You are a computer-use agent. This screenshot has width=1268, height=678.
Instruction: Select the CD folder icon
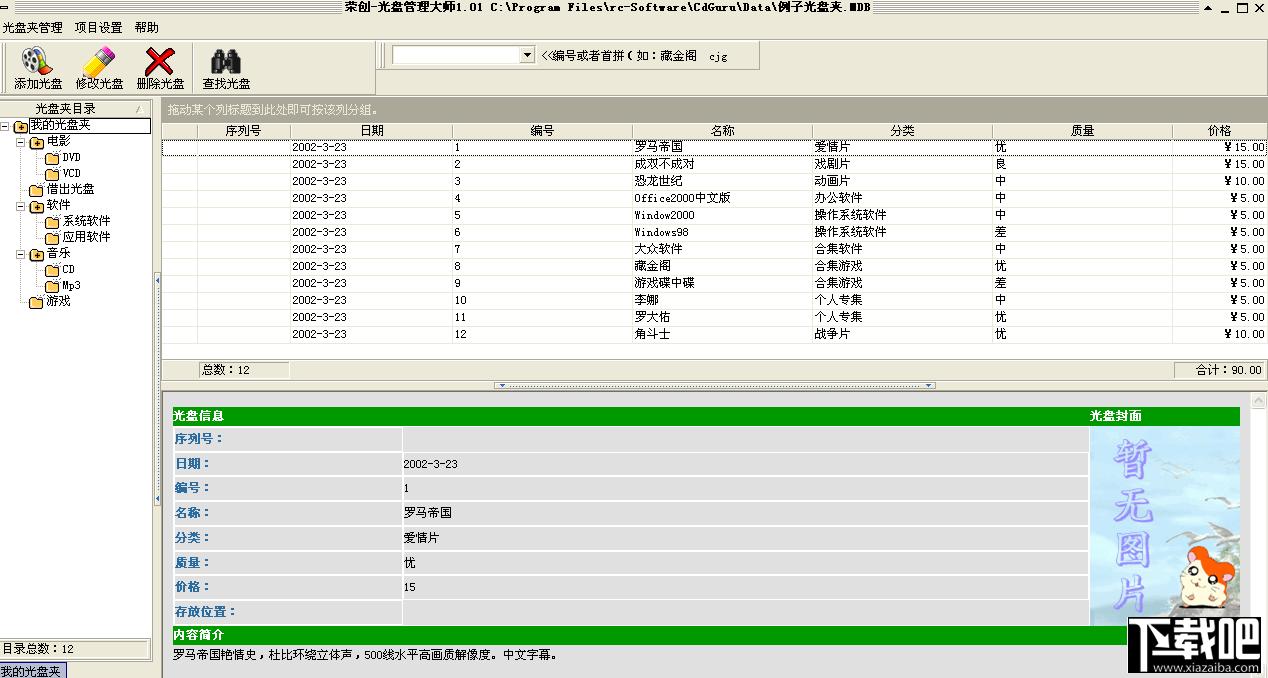tap(53, 270)
